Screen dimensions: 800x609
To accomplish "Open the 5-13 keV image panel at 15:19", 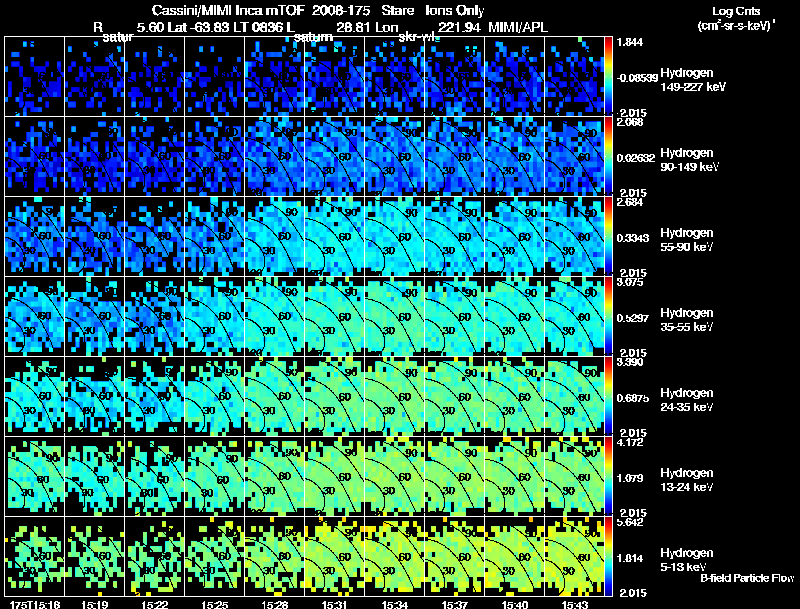I will pyautogui.click(x=94, y=556).
